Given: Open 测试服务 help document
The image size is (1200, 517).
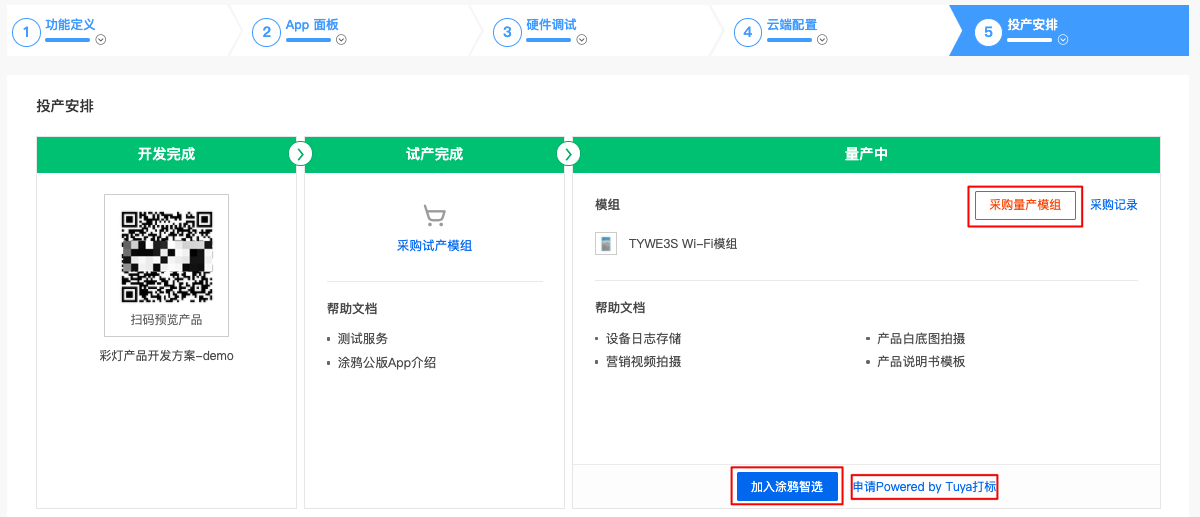Looking at the screenshot, I should (x=363, y=339).
